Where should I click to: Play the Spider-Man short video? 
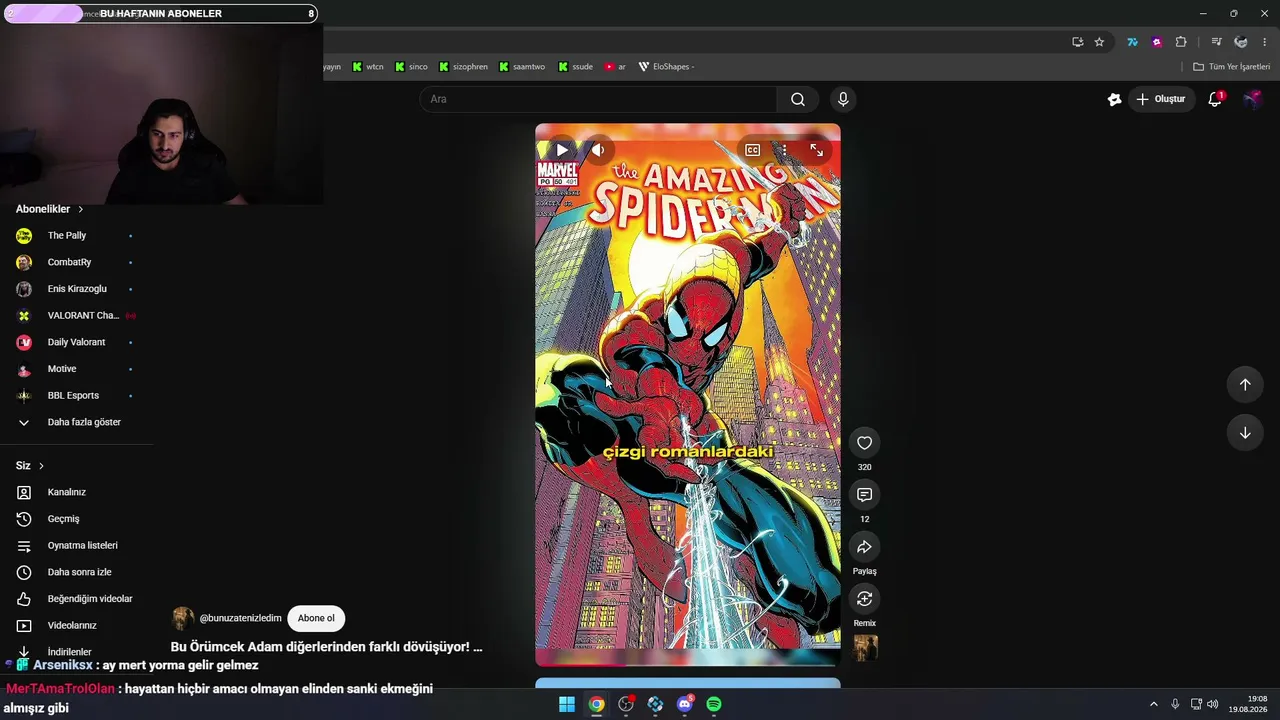[562, 150]
